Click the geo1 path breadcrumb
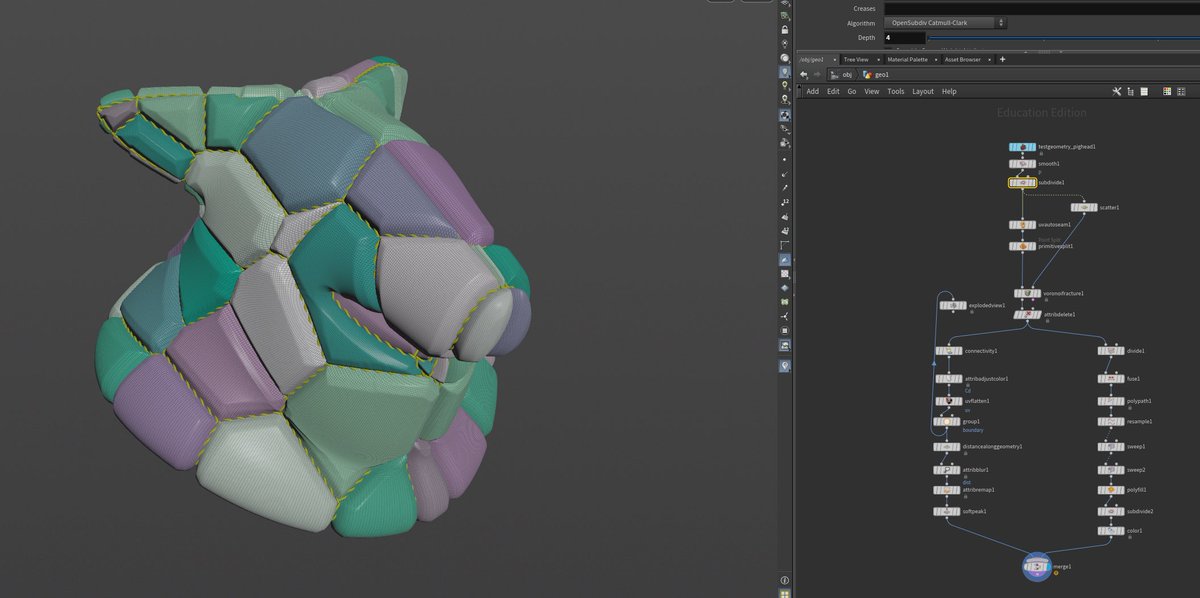The height and width of the screenshot is (598, 1200). pyautogui.click(x=876, y=75)
